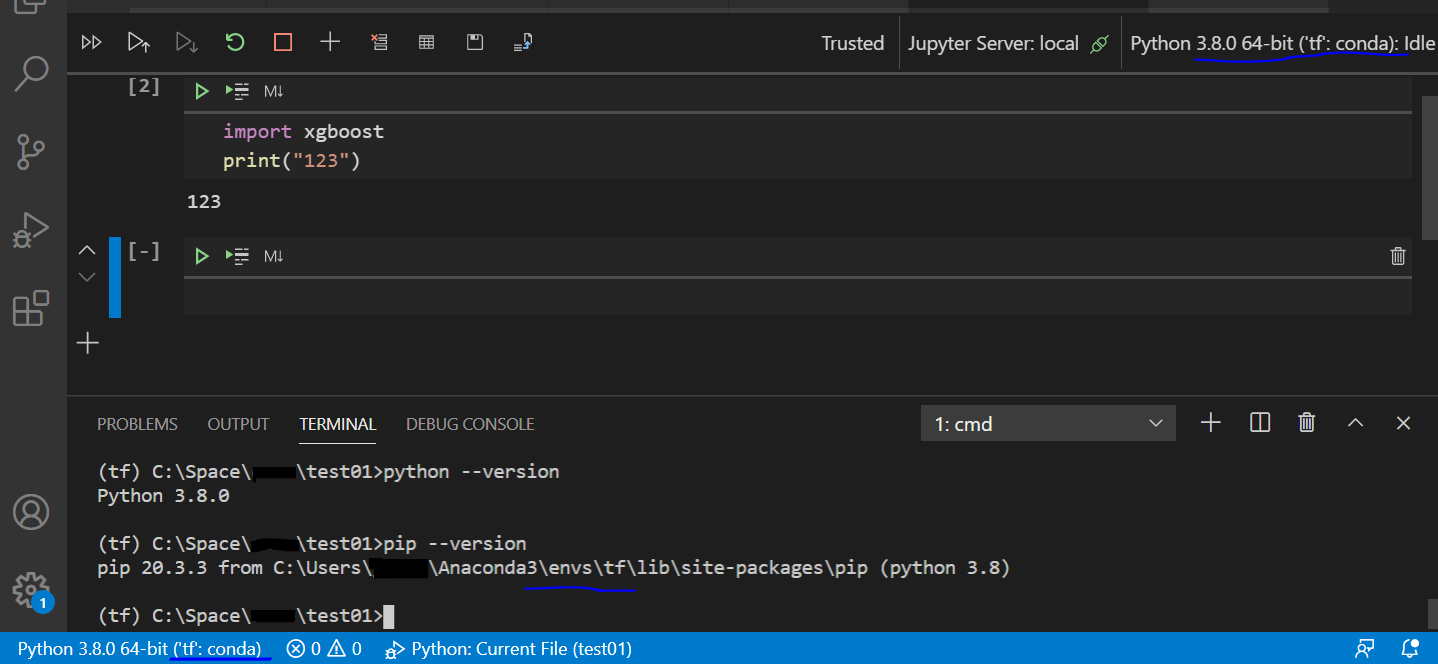This screenshot has width=1438, height=664.
Task: Click the terminal prompt cursor at the last line
Action: [x=389, y=616]
